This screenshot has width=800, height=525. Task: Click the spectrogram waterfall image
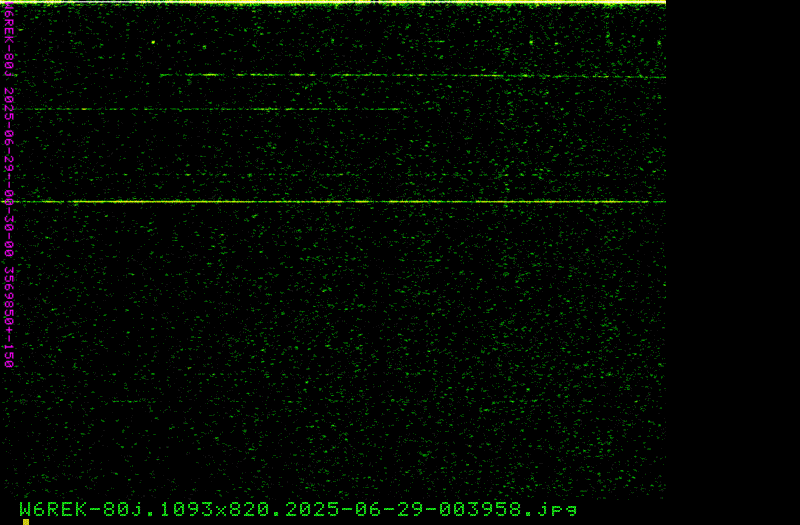click(333, 249)
